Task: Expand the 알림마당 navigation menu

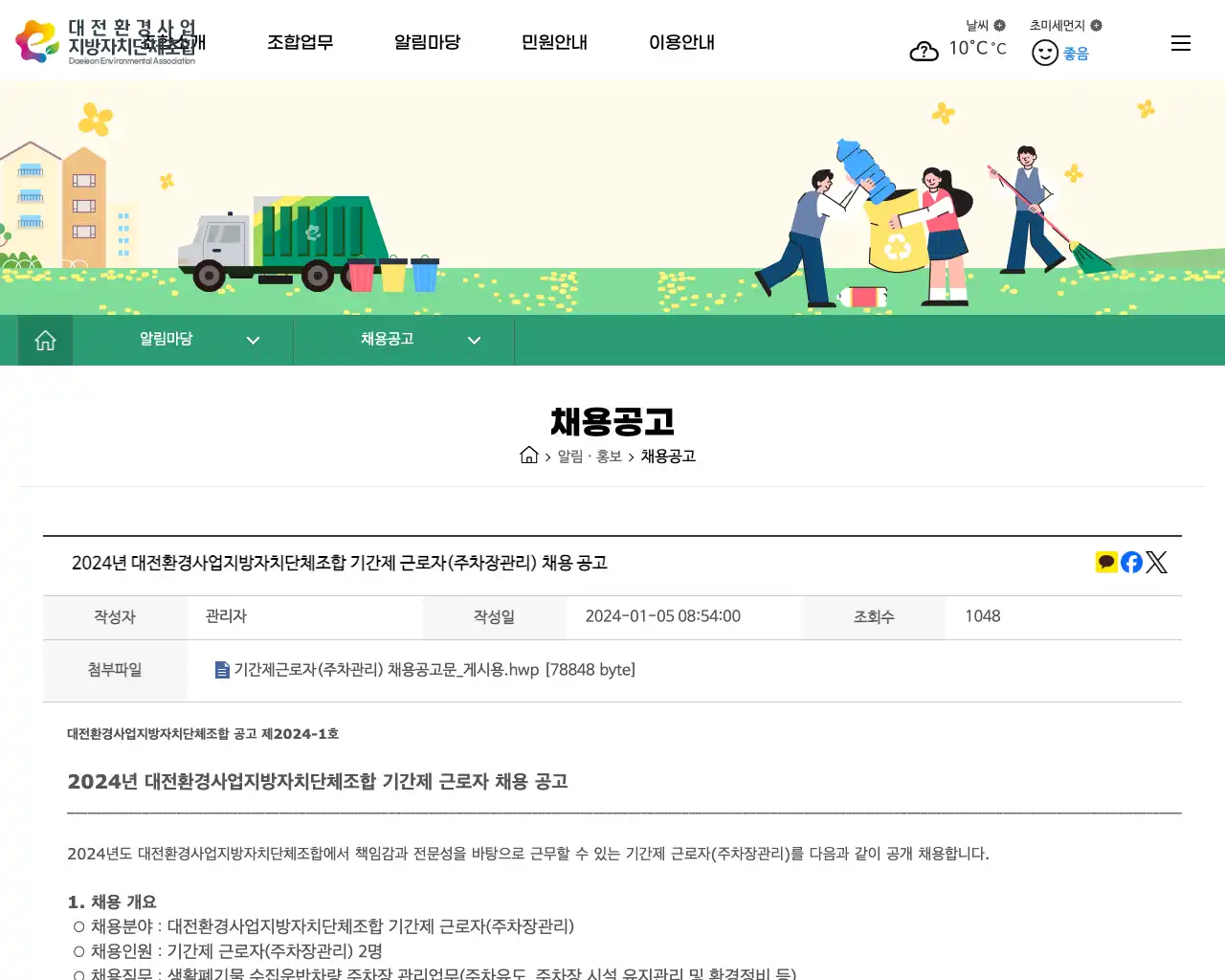Action: (x=427, y=42)
